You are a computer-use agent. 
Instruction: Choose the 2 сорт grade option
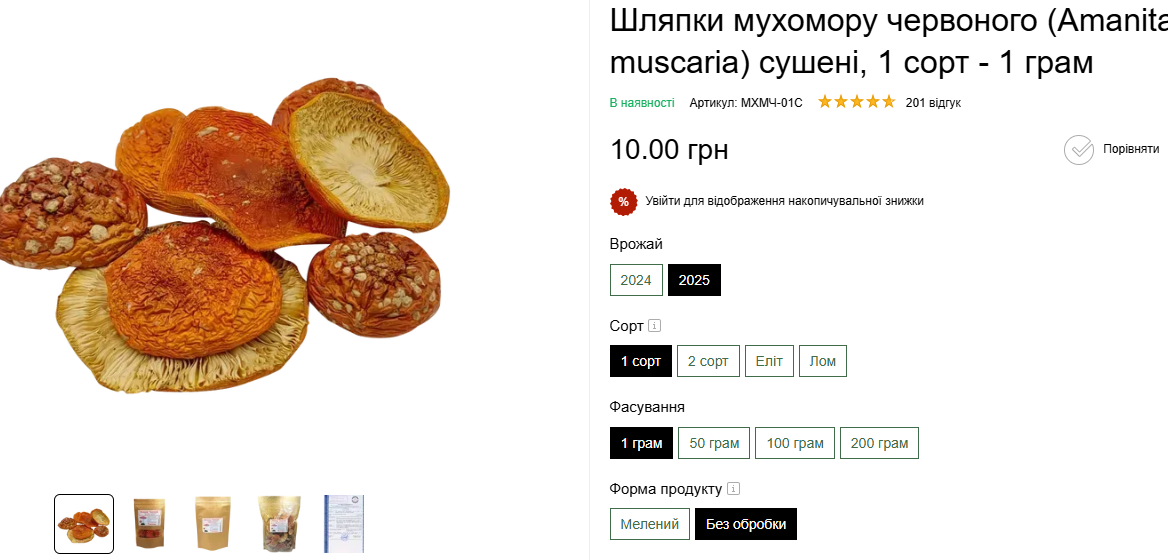(x=708, y=361)
